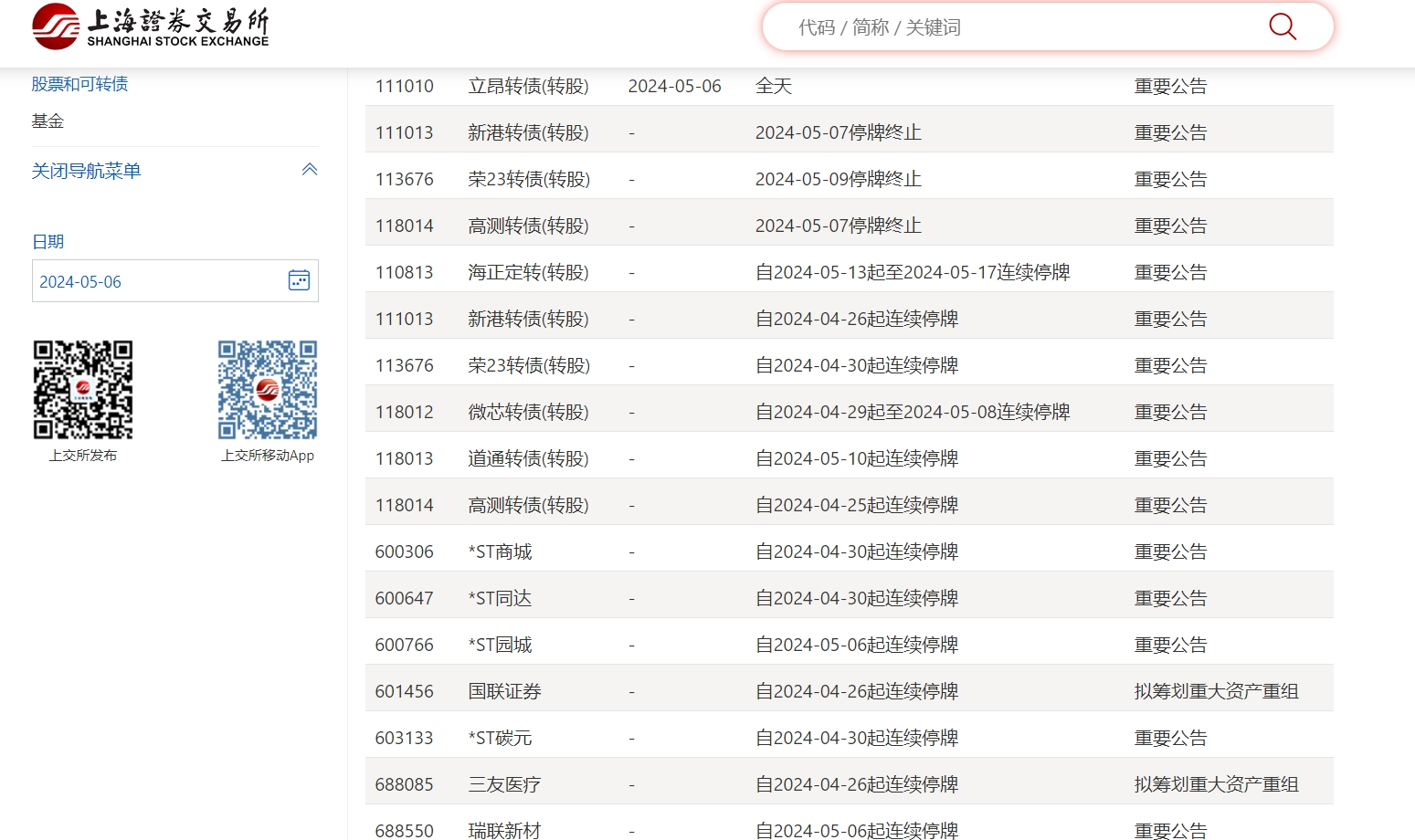Screen dimensions: 1415x840
Task: Click 微芯转债(转股) row name
Action: [528, 412]
